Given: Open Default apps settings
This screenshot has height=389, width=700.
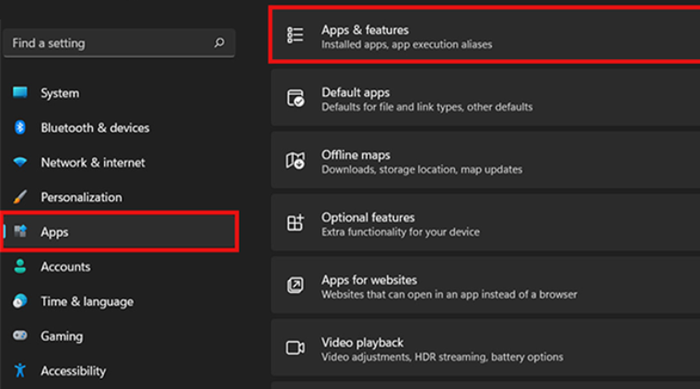Looking at the screenshot, I should pos(486,97).
